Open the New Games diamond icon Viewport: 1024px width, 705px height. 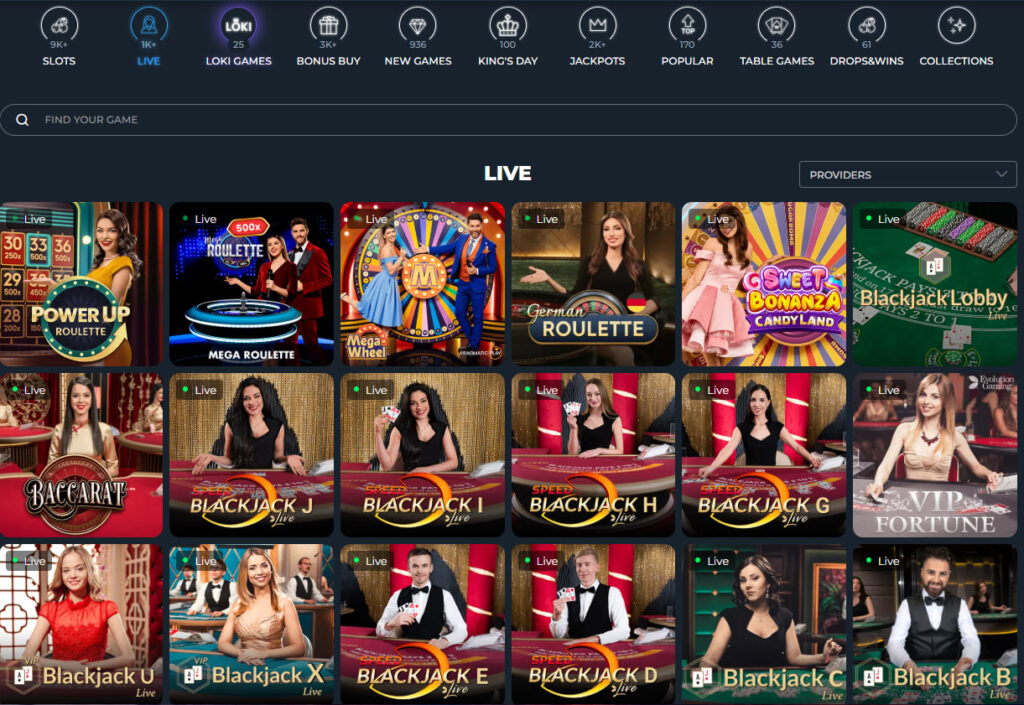[x=418, y=25]
